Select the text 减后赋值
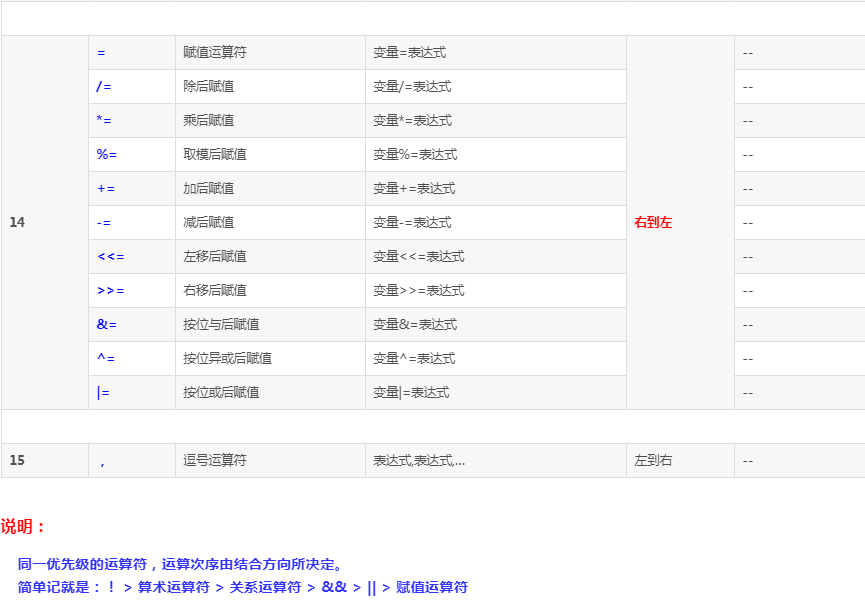 click(209, 222)
